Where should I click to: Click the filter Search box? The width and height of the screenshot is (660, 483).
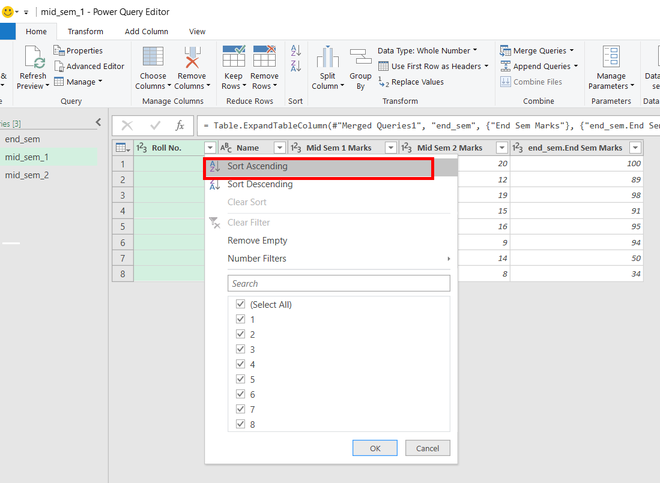339,283
